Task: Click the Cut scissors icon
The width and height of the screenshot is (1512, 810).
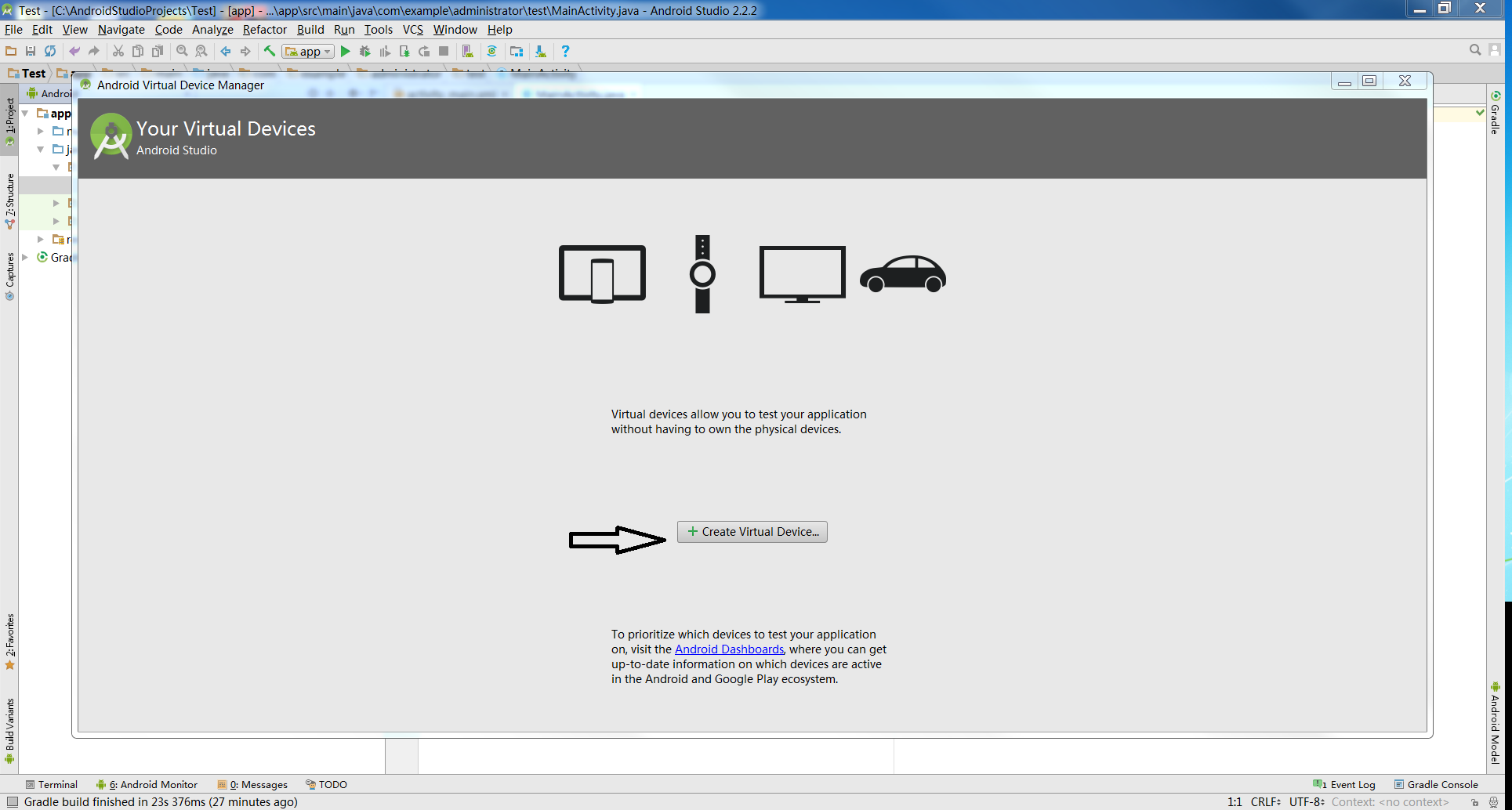Action: click(118, 51)
